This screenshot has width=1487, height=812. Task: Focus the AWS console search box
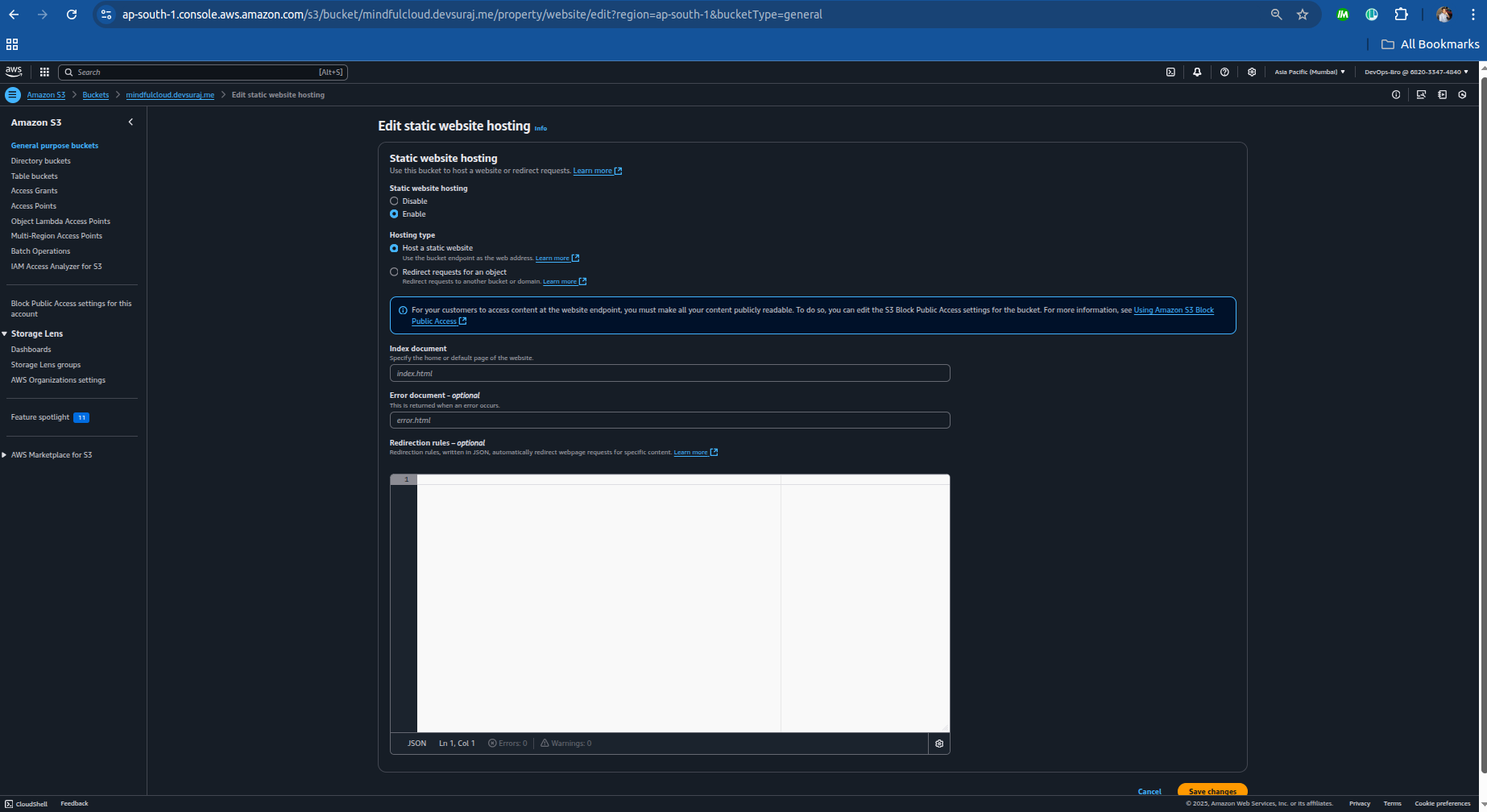(203, 72)
